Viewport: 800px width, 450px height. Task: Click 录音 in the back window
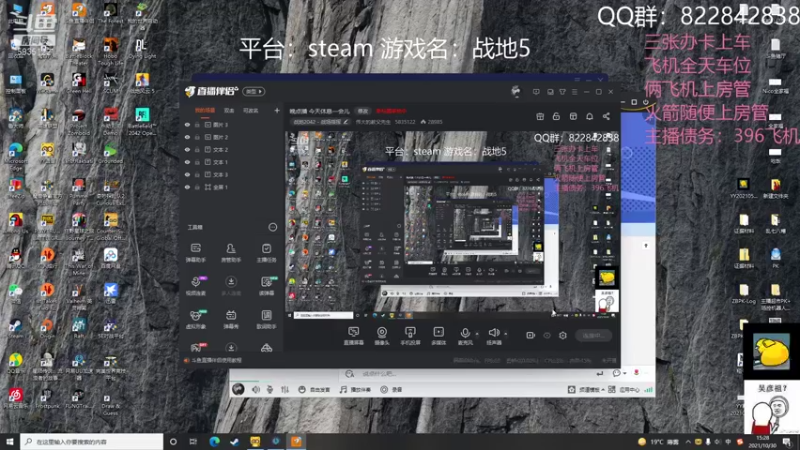point(391,390)
